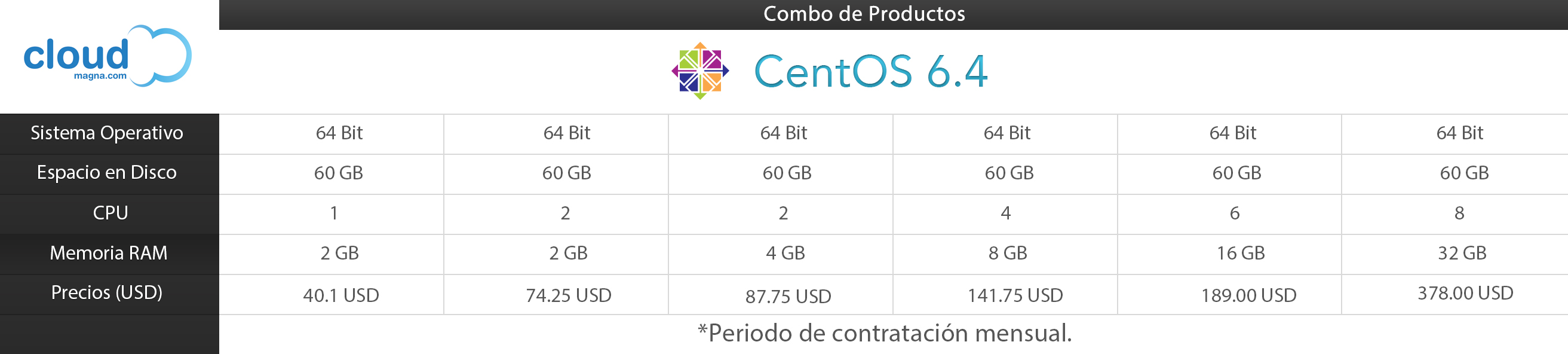Choose the 74.25 USD price plan
Screen dimensions: 1568x354
pyautogui.click(x=569, y=295)
